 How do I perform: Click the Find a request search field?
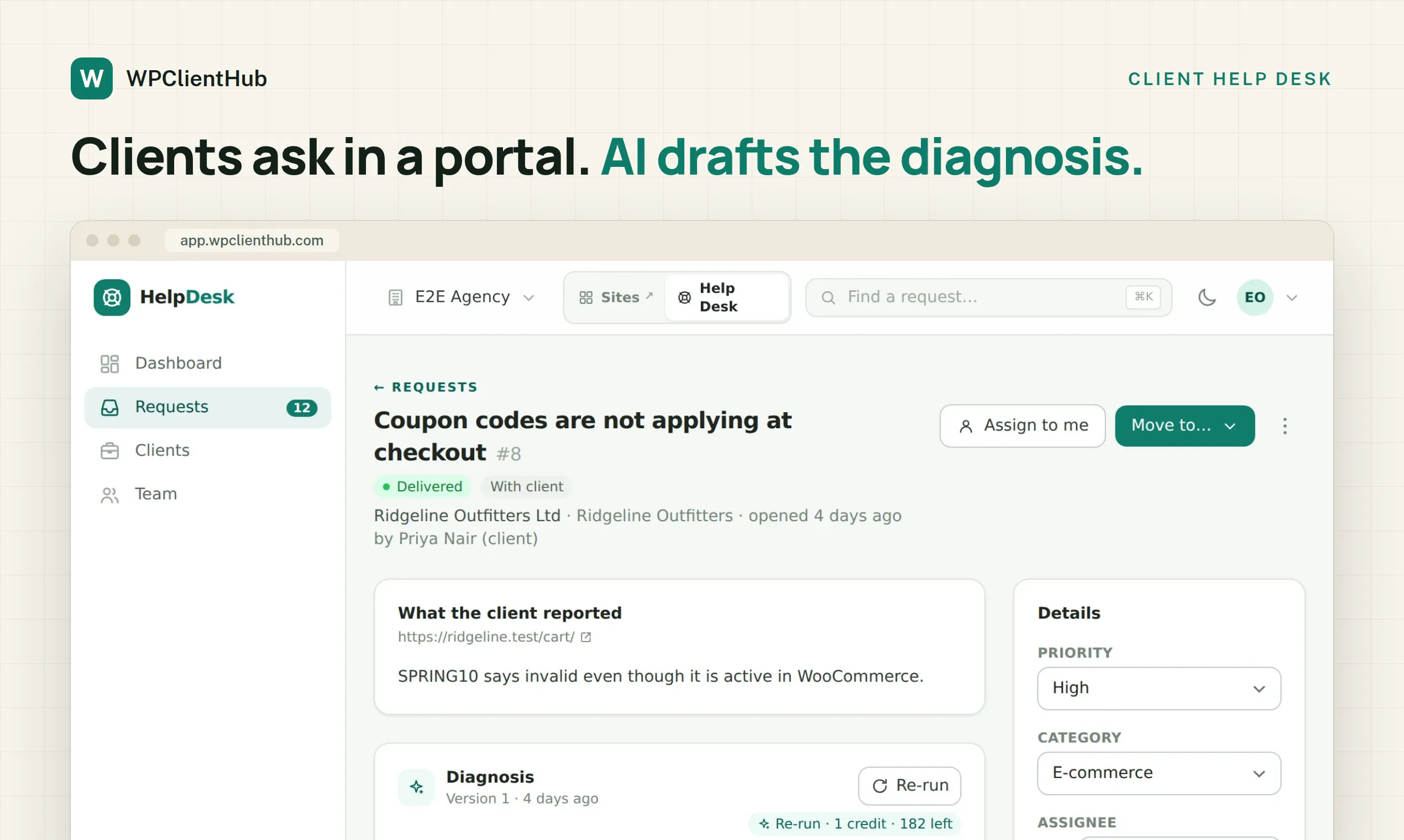point(988,297)
